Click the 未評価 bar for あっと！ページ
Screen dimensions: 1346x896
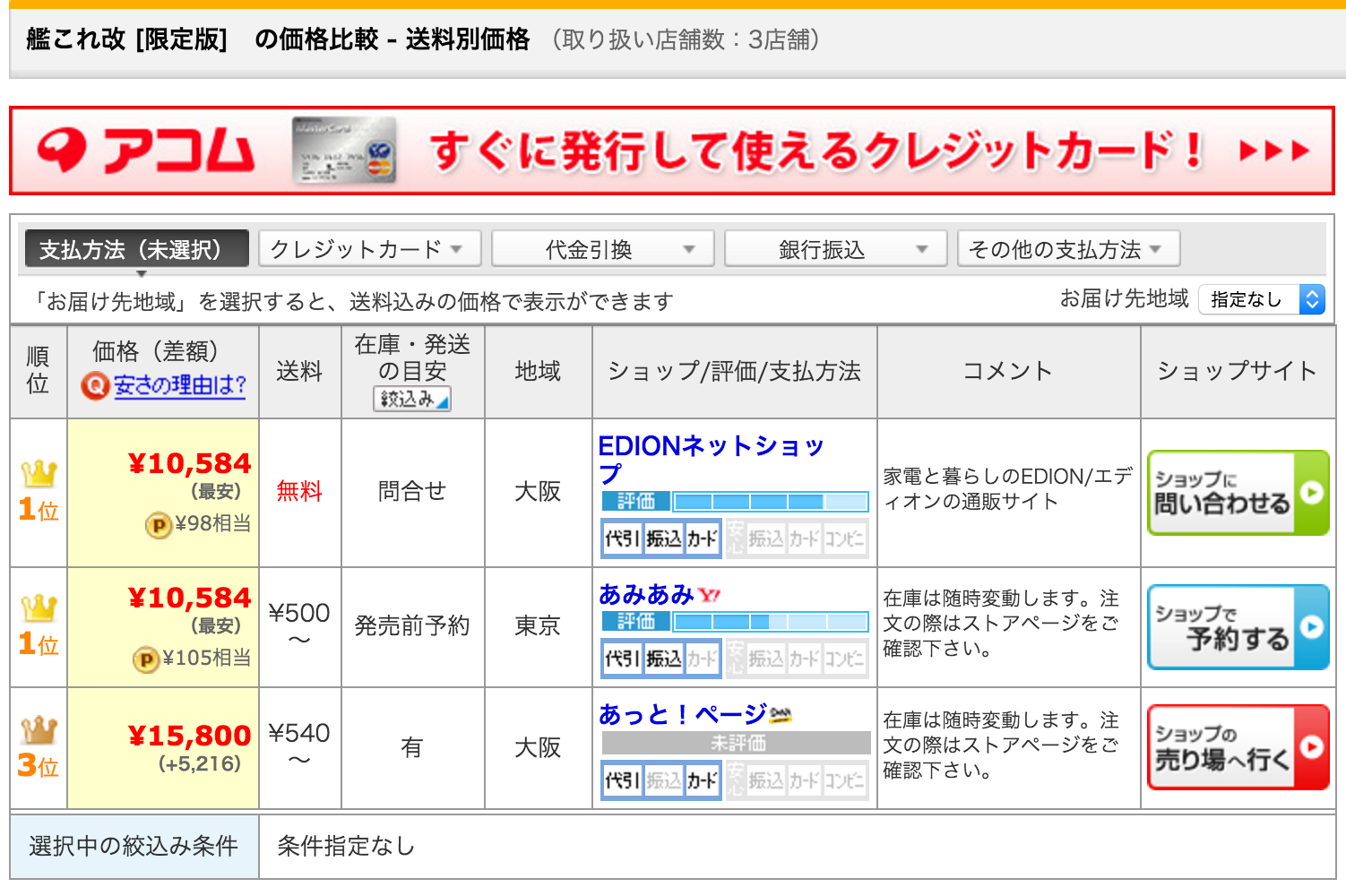pos(737,743)
